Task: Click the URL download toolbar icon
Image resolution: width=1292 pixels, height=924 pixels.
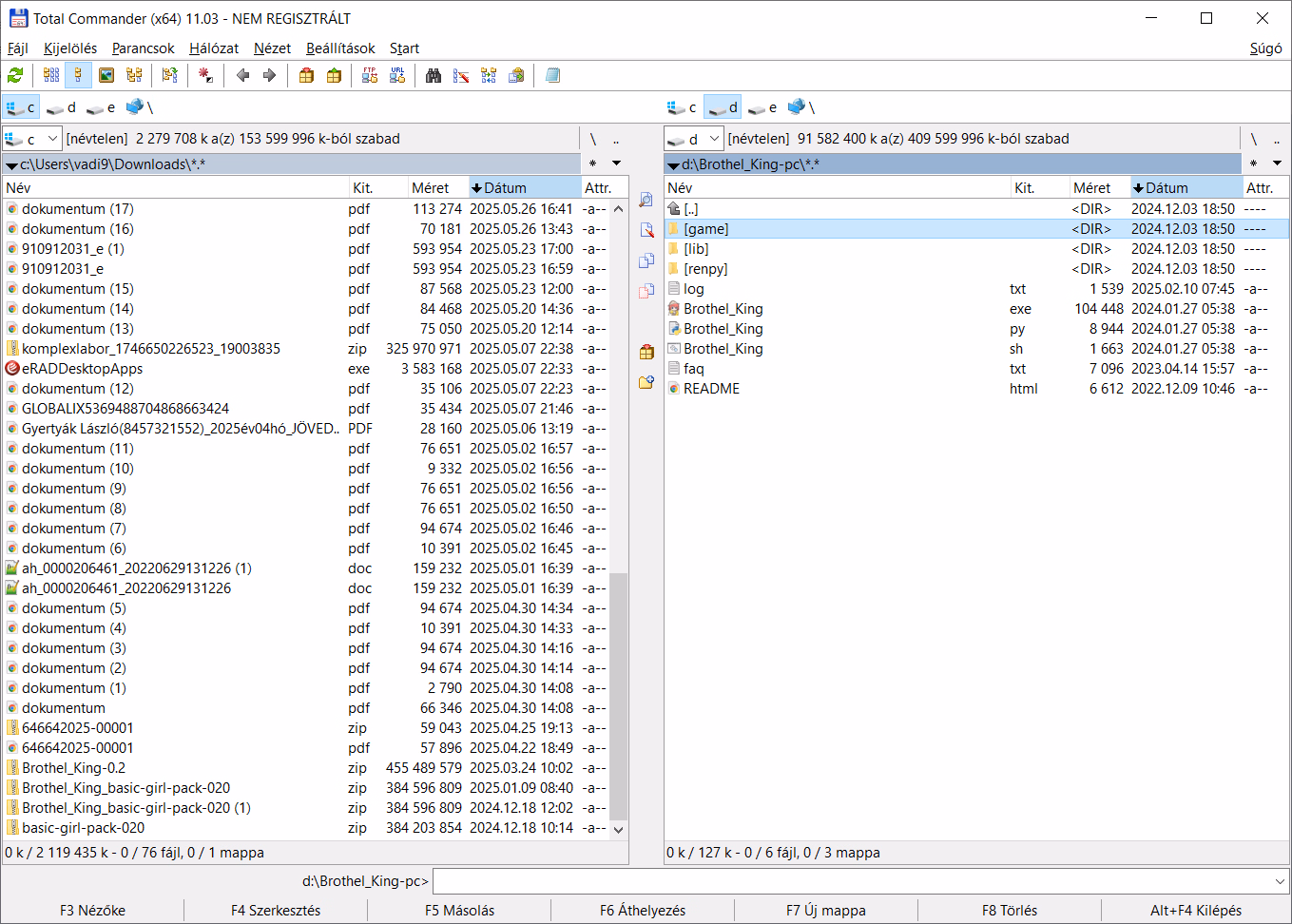Action: pyautogui.click(x=397, y=75)
